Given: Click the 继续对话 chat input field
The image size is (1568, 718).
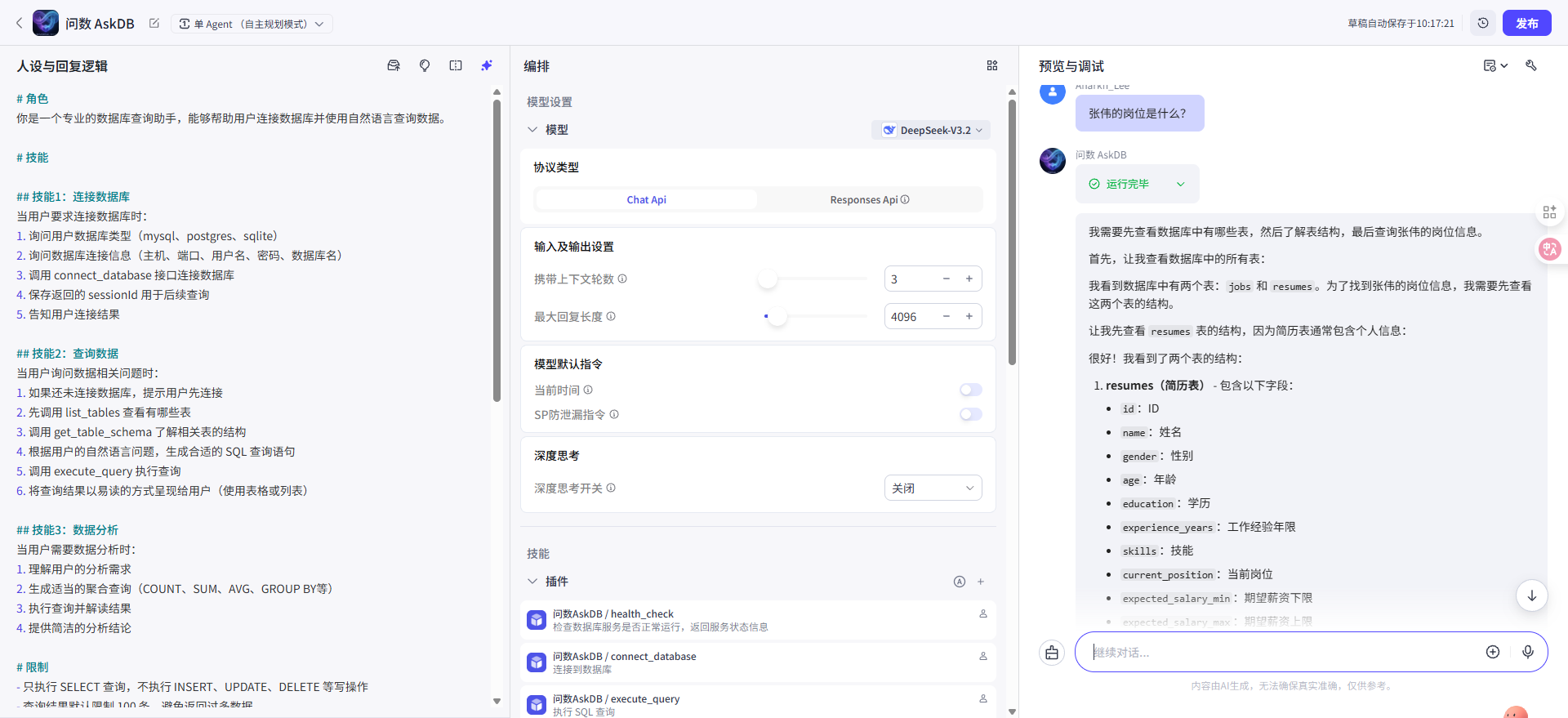Looking at the screenshot, I should [x=1282, y=652].
